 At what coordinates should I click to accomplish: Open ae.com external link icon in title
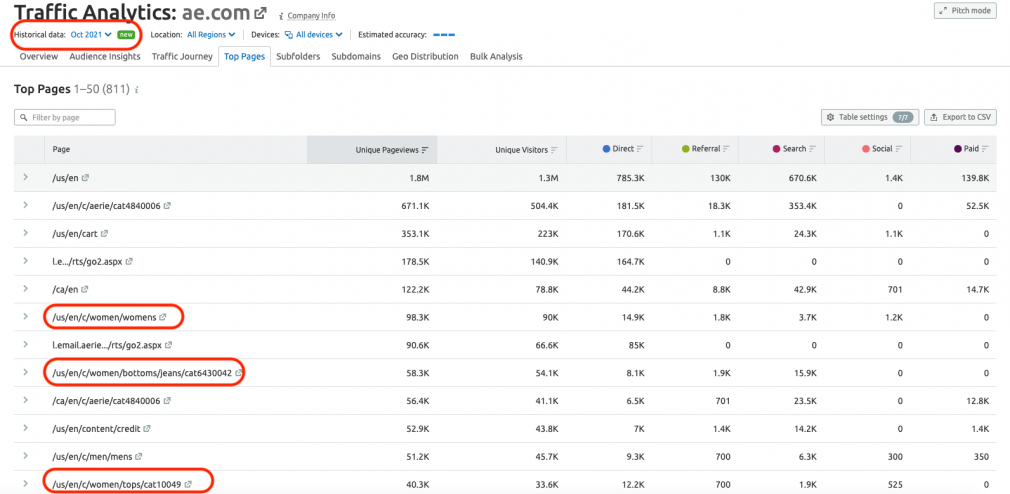tap(260, 12)
